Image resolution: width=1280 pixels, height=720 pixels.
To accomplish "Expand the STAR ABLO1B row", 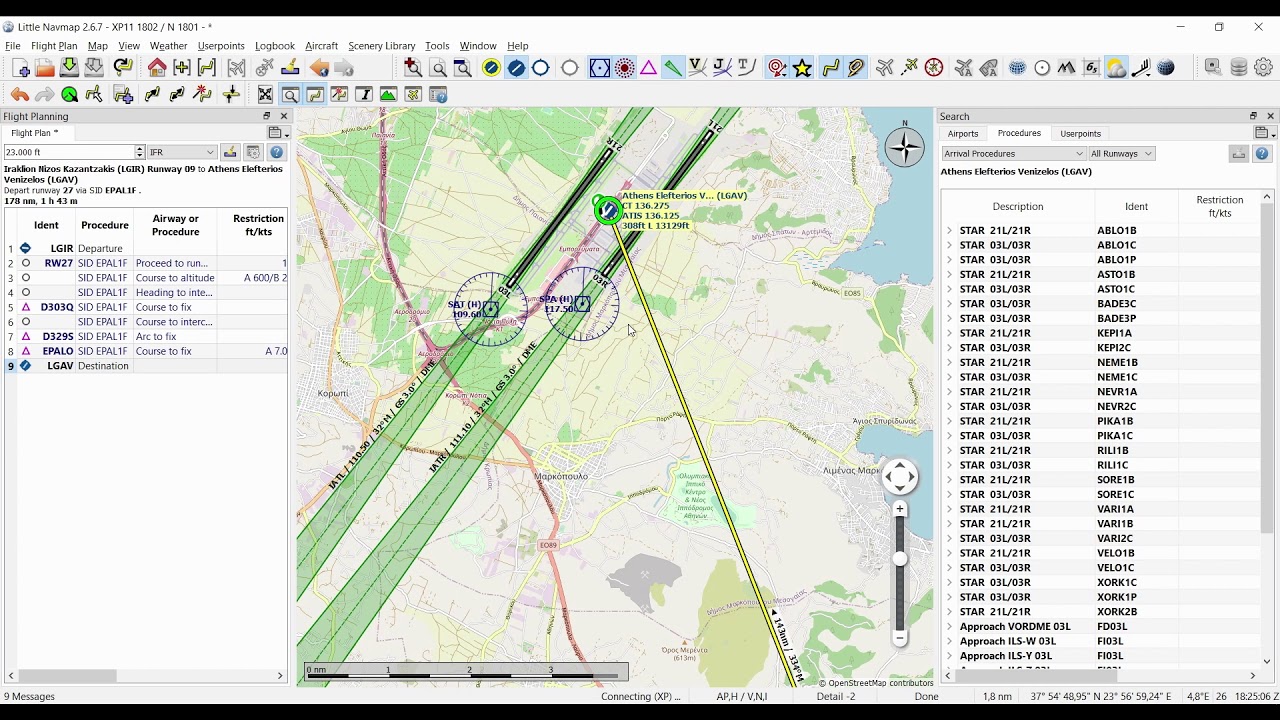I will (949, 230).
